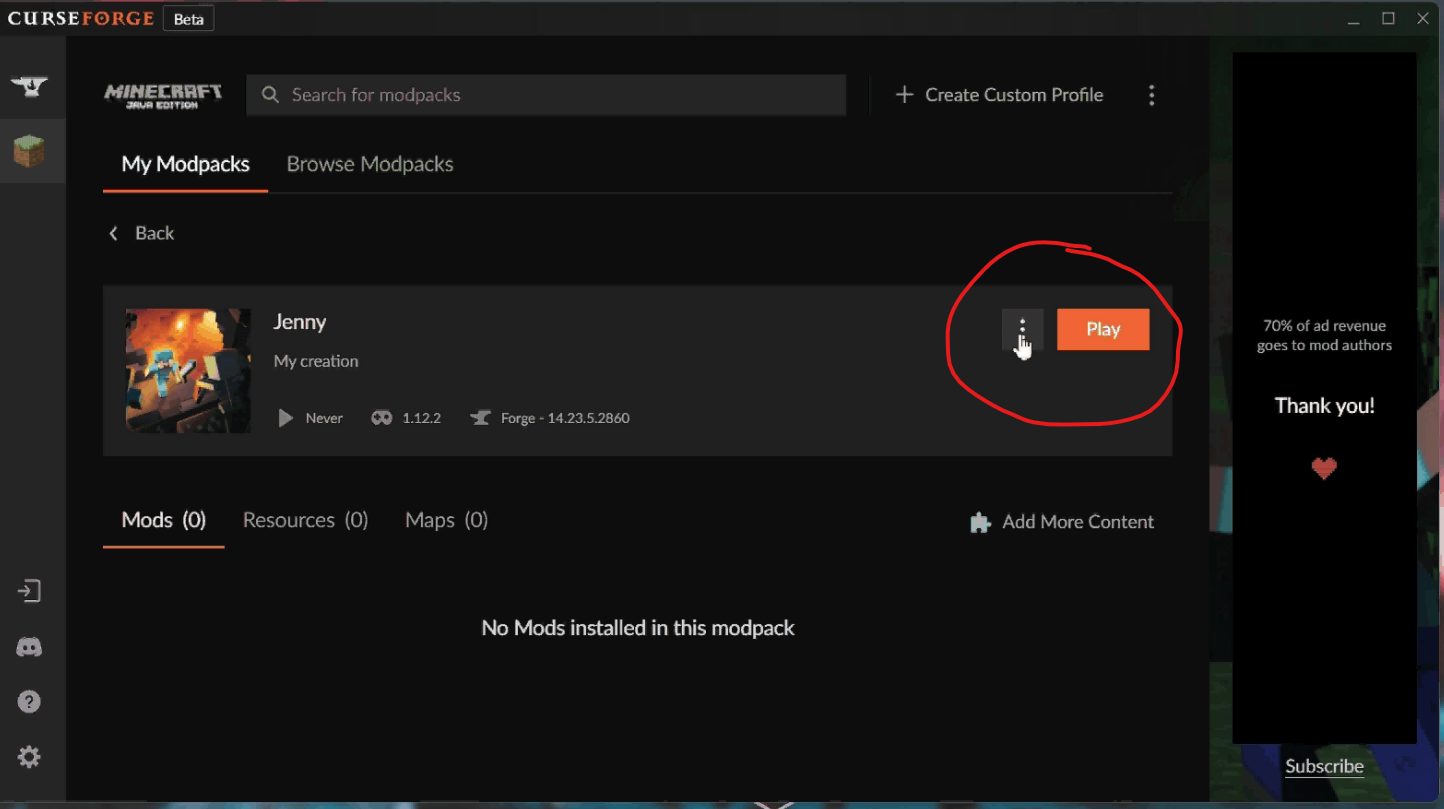
Task: Open the help question mark icon
Action: [x=29, y=702]
